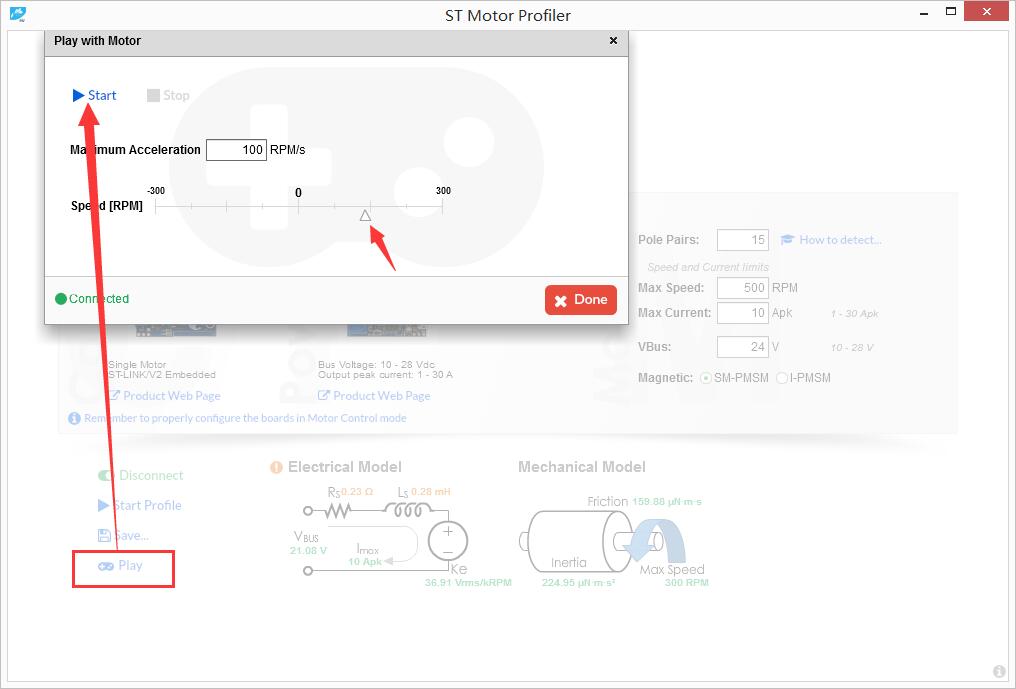Viewport: 1016px width, 689px height.
Task: Click the Done button
Action: [581, 300]
